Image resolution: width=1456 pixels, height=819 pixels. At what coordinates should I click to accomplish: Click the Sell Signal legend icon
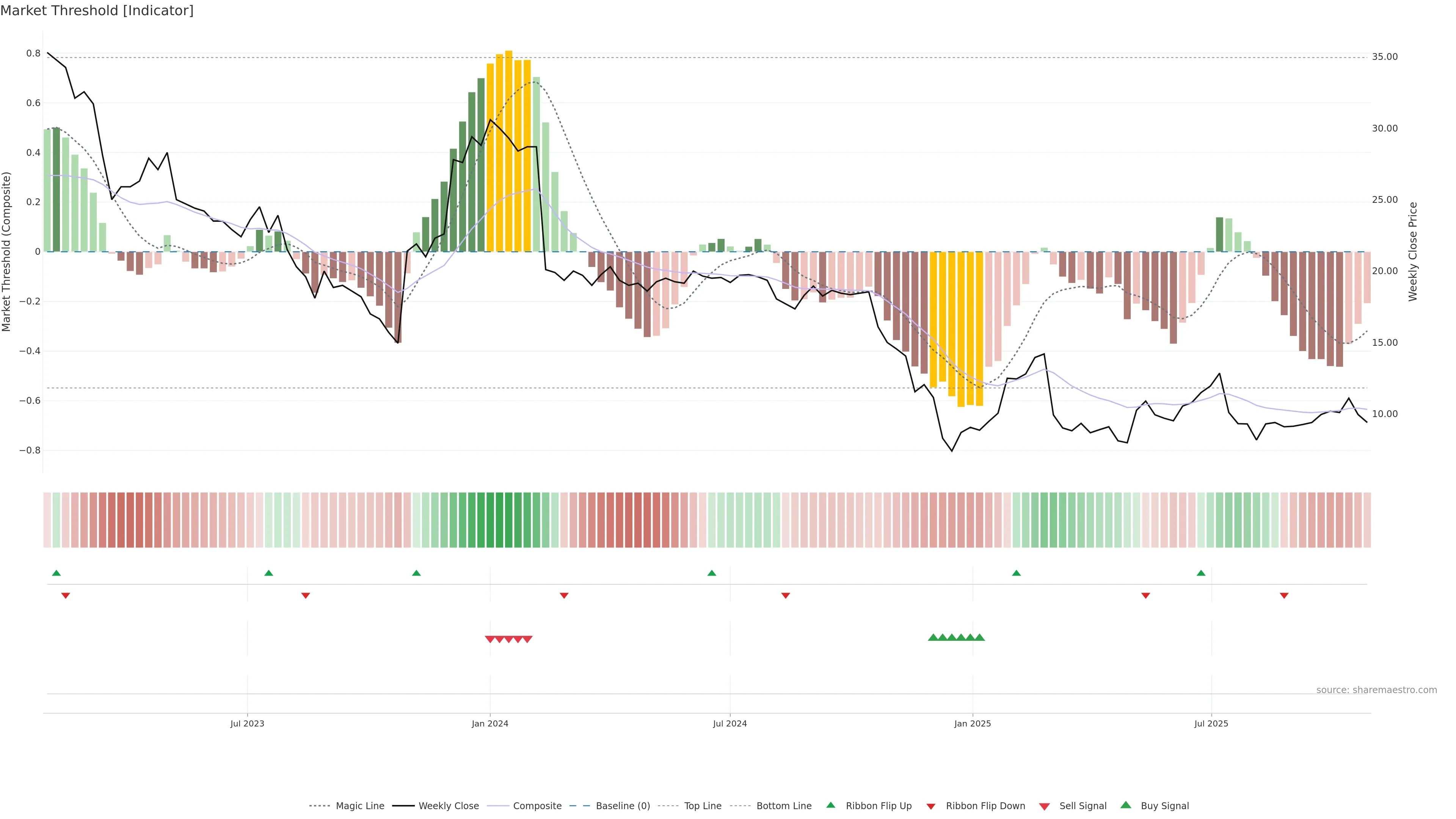[1044, 806]
